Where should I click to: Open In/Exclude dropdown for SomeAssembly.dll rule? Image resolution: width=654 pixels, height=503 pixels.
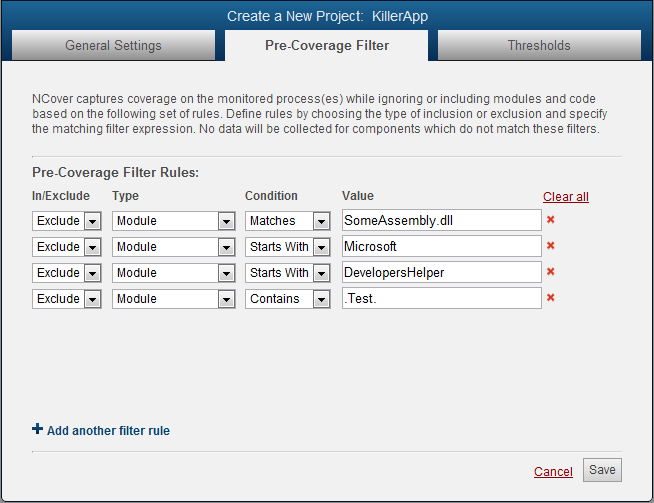coord(92,221)
